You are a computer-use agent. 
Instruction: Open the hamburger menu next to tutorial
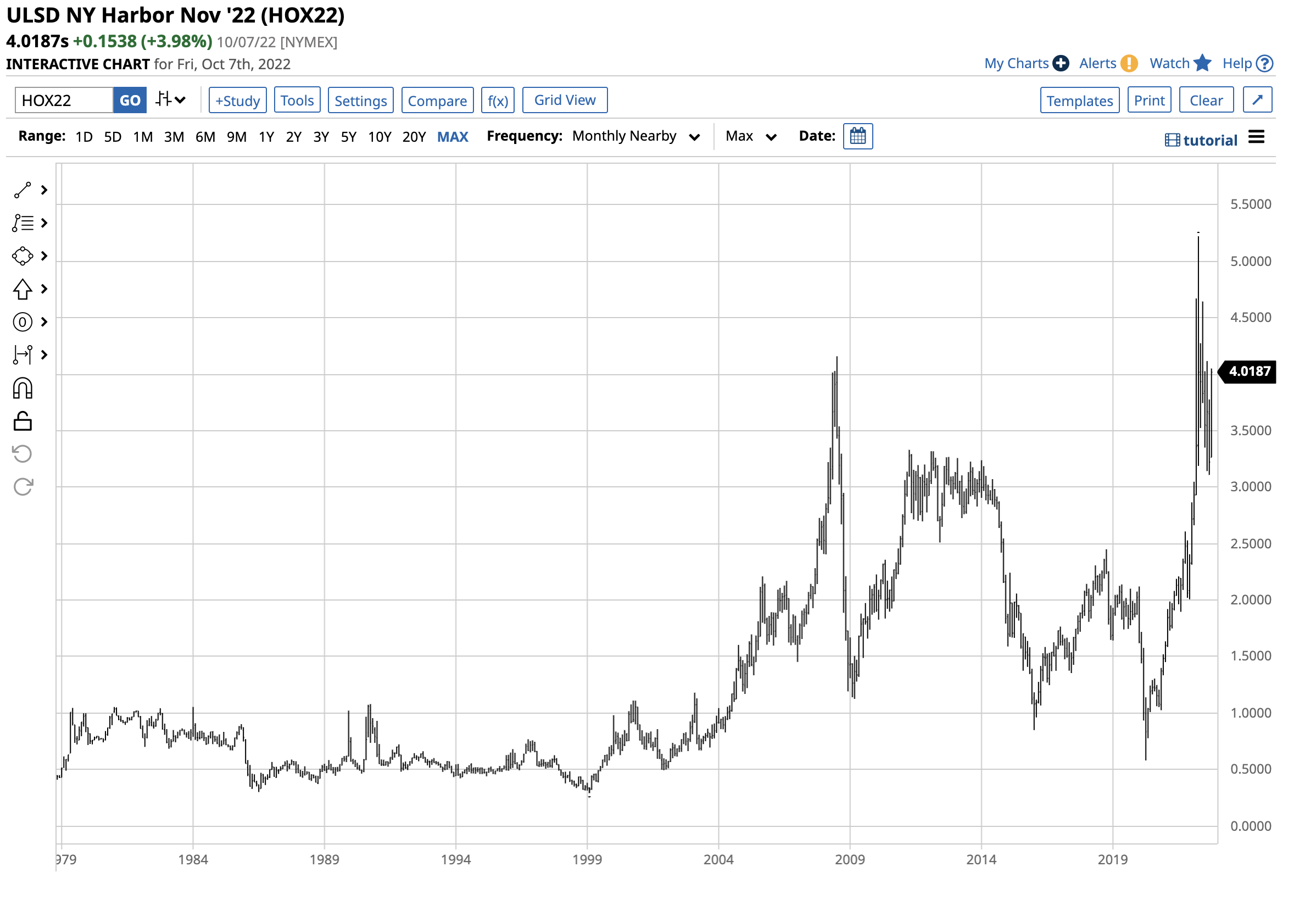(x=1256, y=137)
